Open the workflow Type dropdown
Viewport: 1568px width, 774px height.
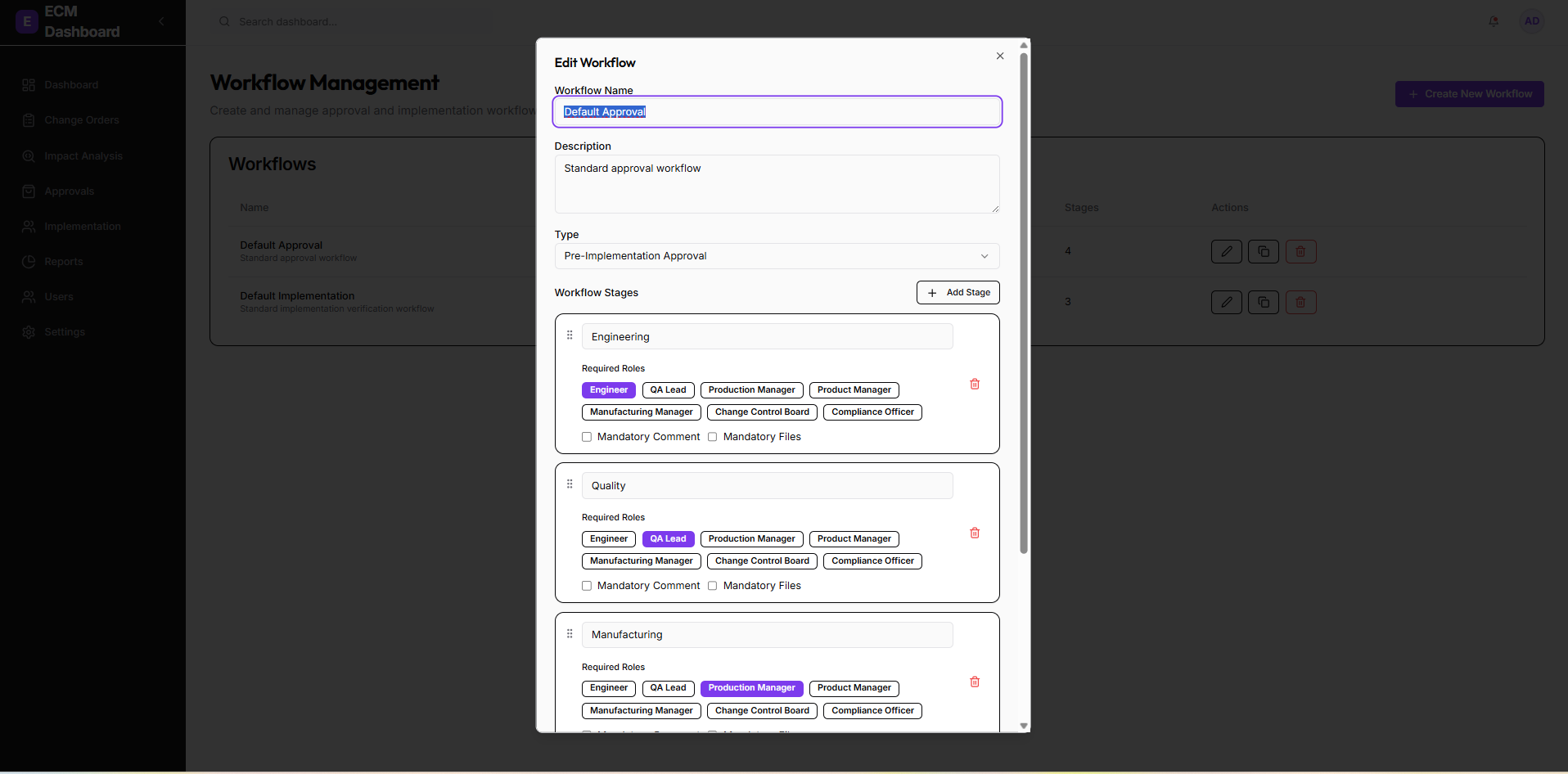coord(776,255)
